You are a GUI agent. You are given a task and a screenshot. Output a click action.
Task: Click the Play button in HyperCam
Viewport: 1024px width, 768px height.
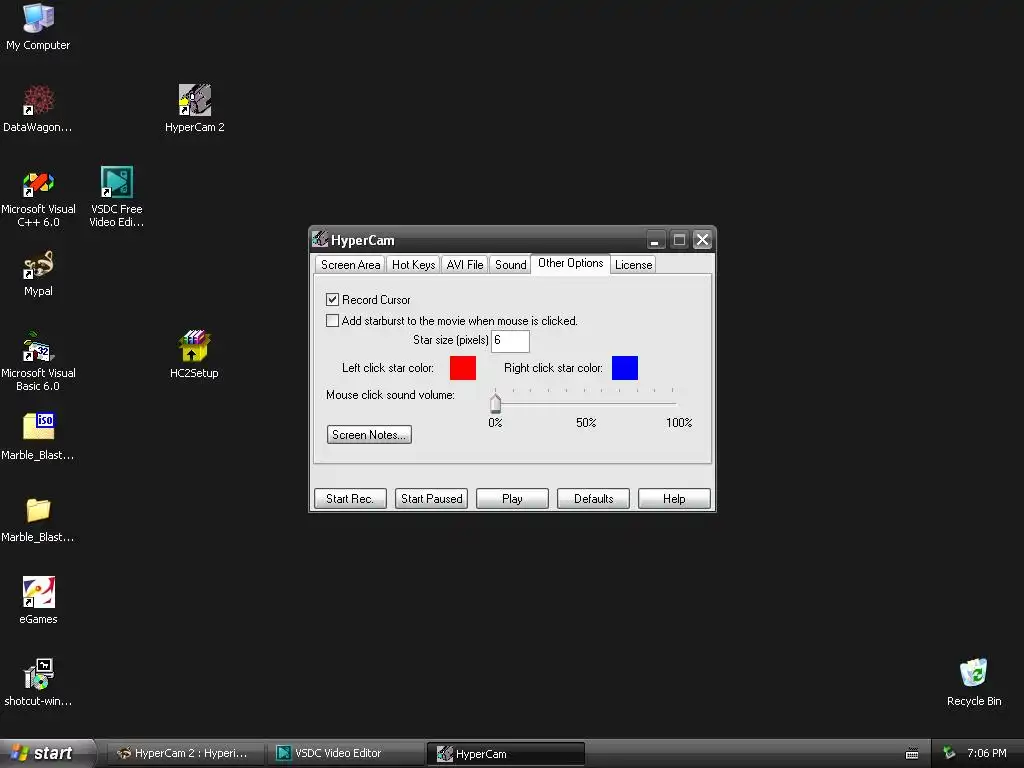click(512, 498)
